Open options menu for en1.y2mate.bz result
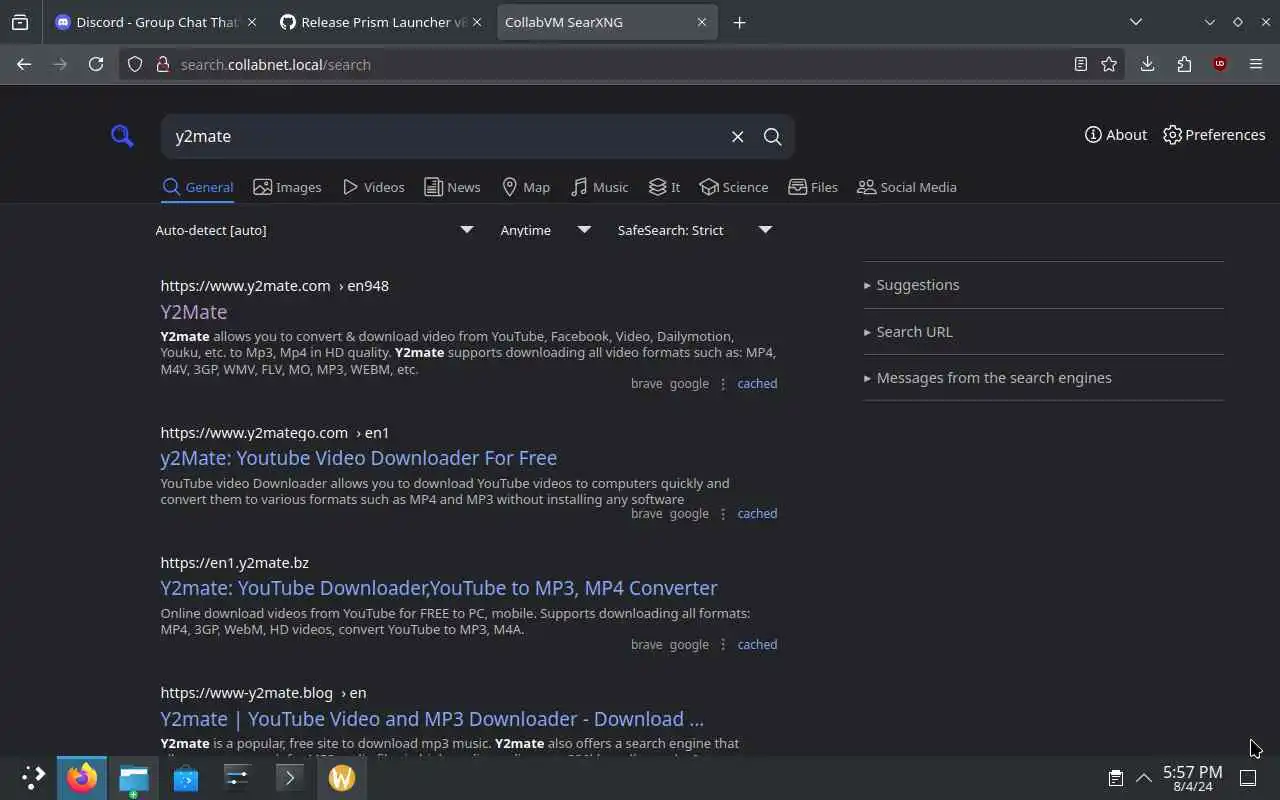The width and height of the screenshot is (1280, 800). tap(723, 645)
